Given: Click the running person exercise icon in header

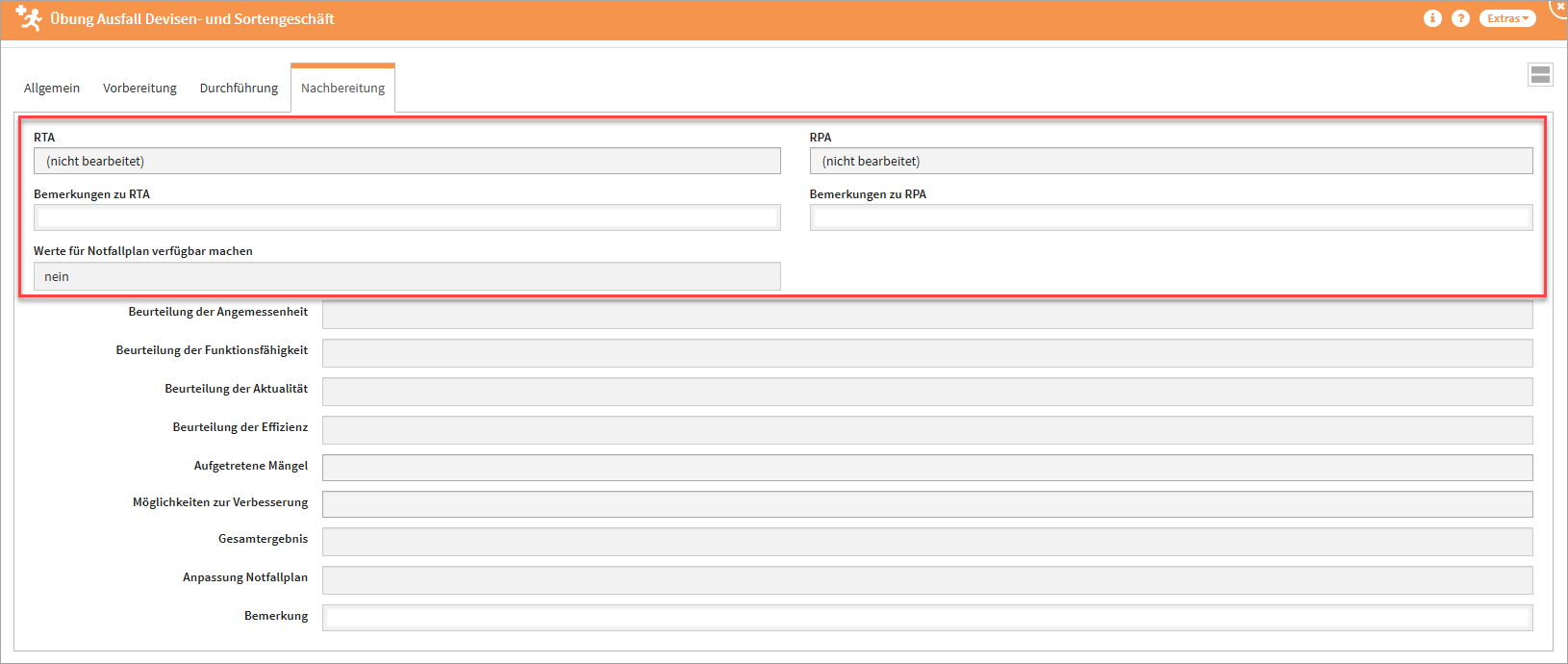Looking at the screenshot, I should 29,18.
